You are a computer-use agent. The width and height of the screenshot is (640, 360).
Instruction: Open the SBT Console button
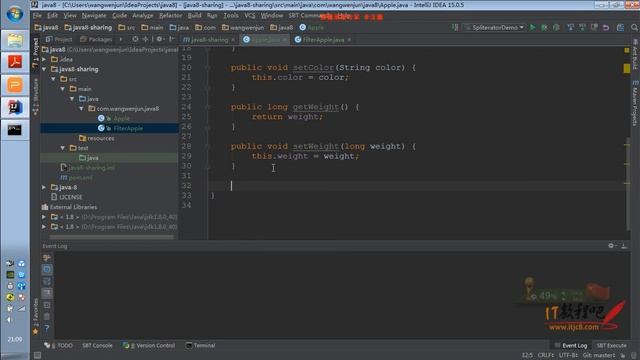(97, 345)
